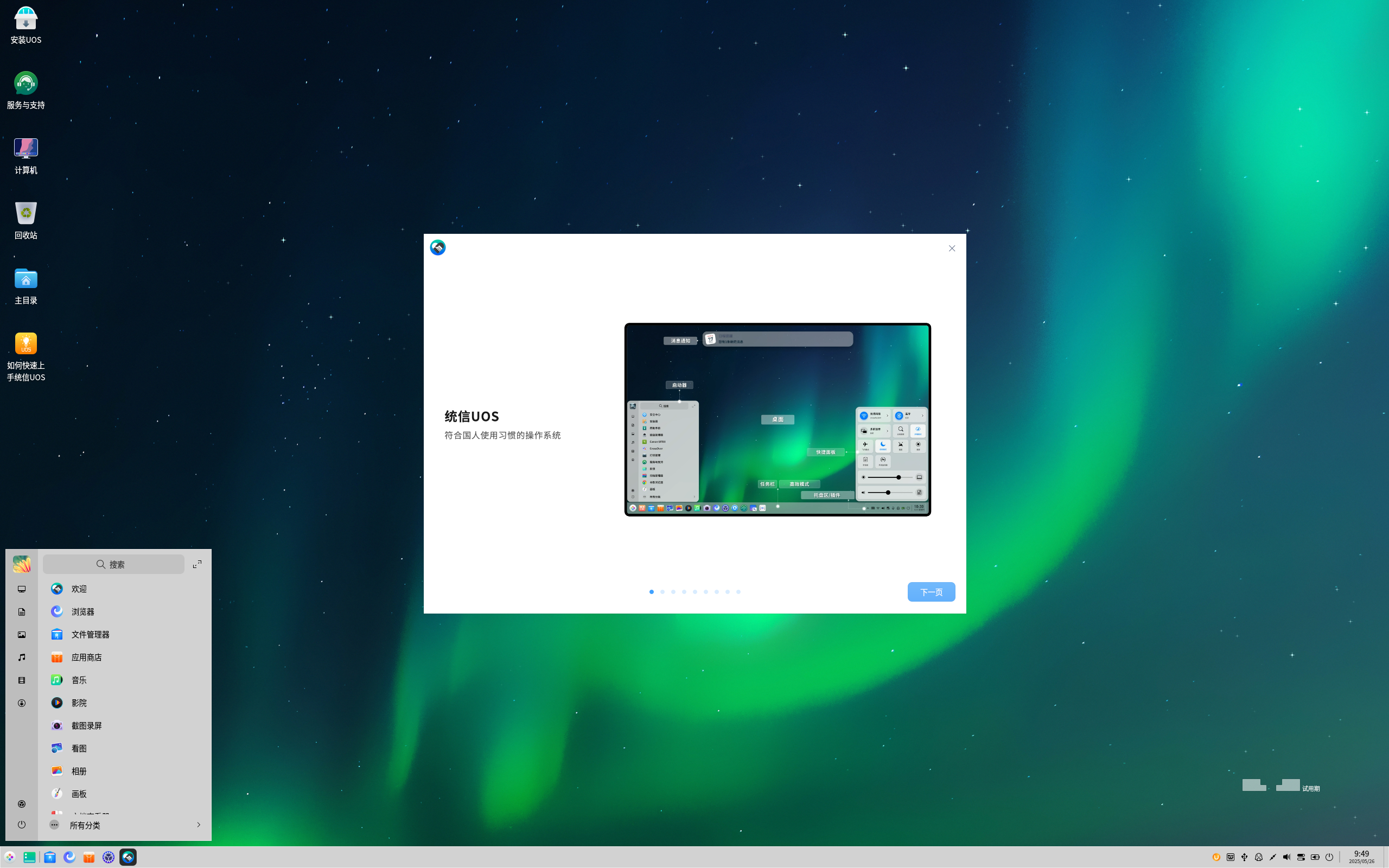Click launcher button on taskbar
The image size is (1389, 868).
pos(10,857)
